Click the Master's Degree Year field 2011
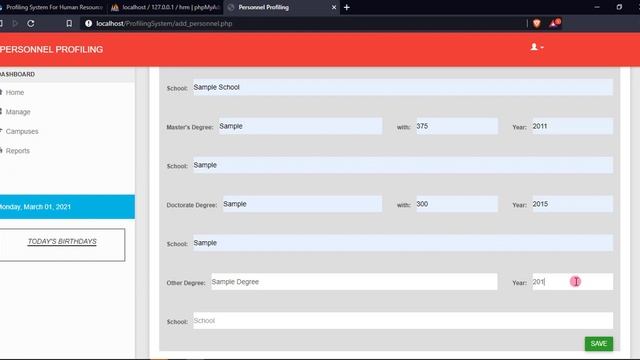 pos(572,126)
